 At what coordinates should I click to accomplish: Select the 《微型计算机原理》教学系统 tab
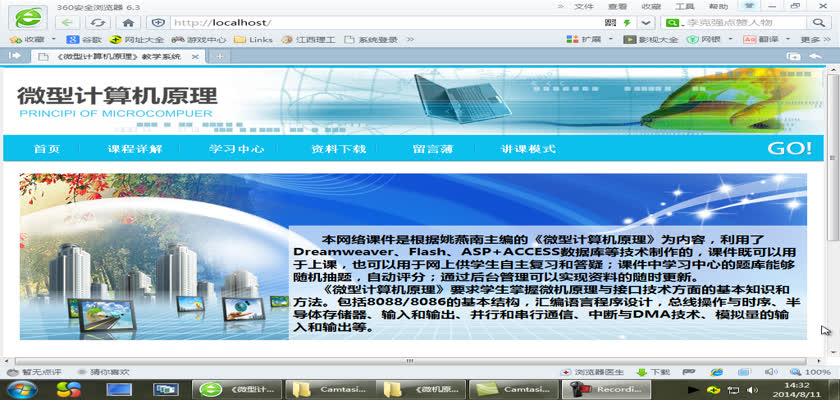tap(118, 56)
